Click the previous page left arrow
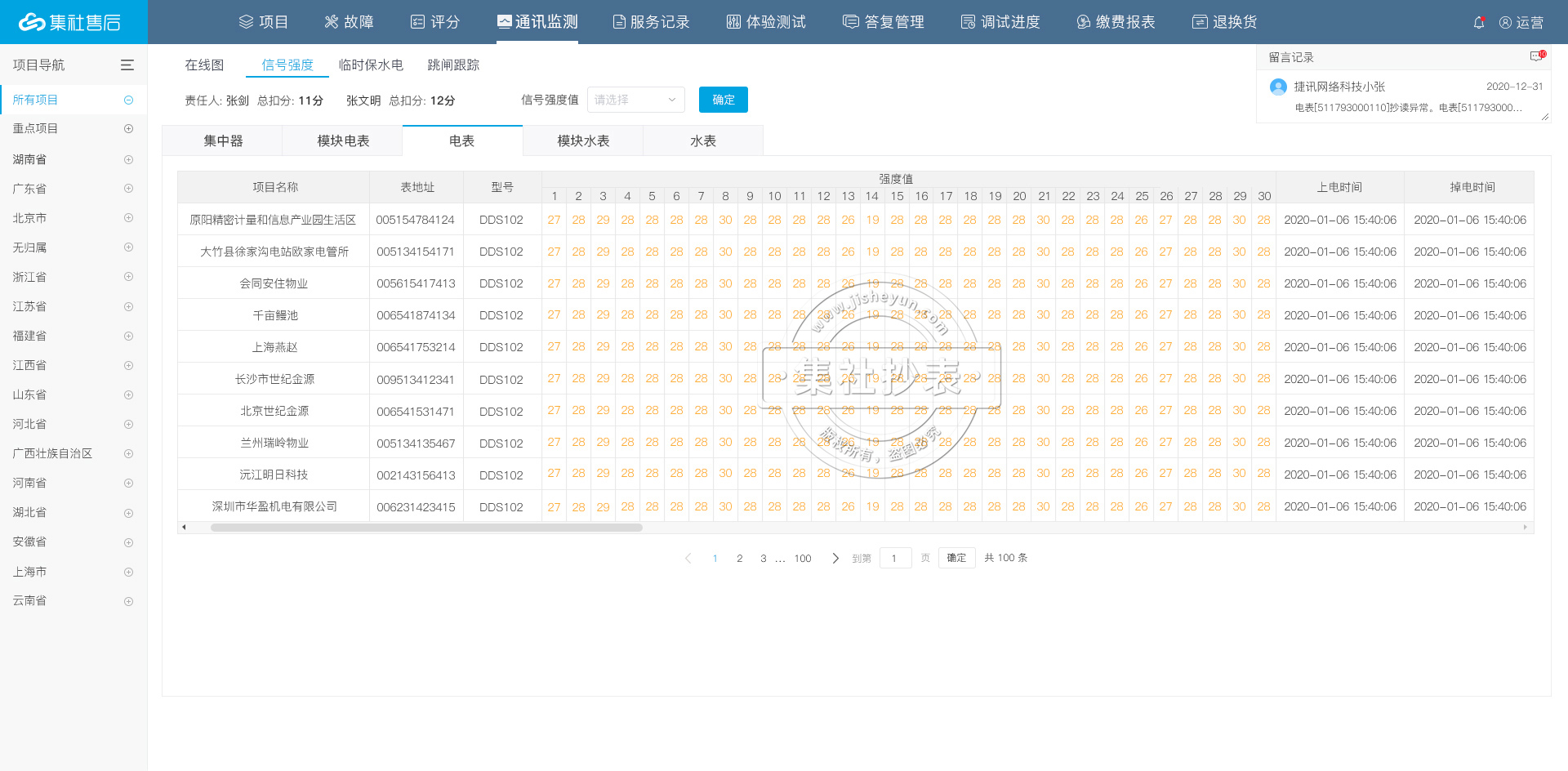The width and height of the screenshot is (1568, 771). coord(688,559)
